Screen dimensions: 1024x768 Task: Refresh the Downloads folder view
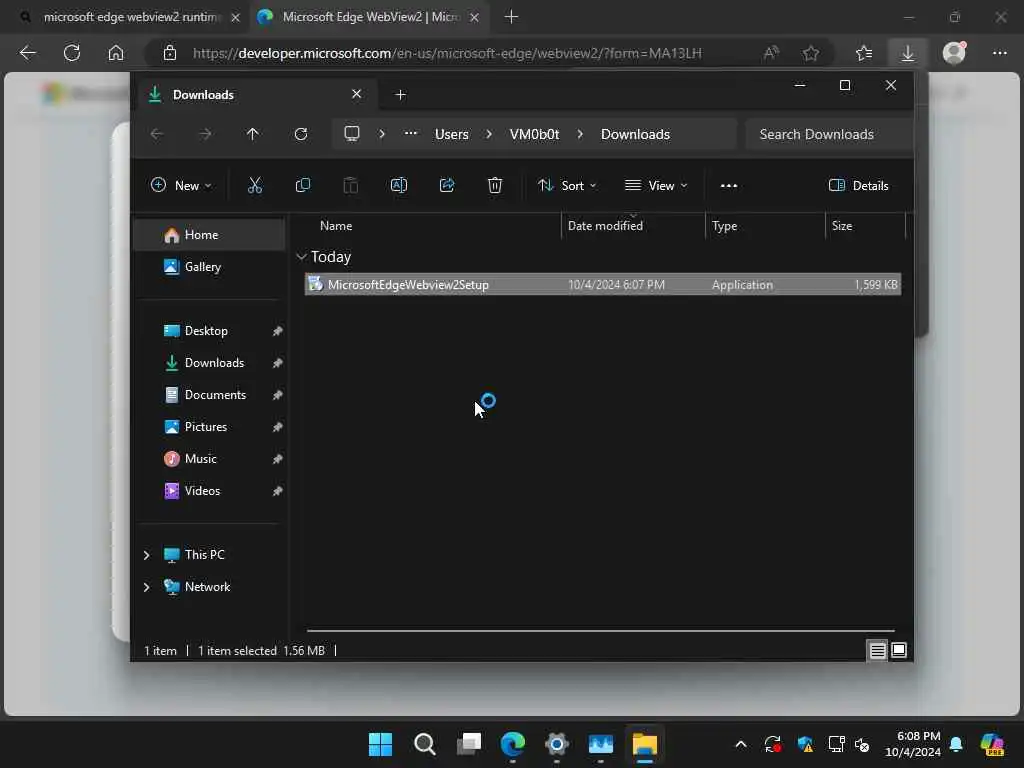point(300,134)
